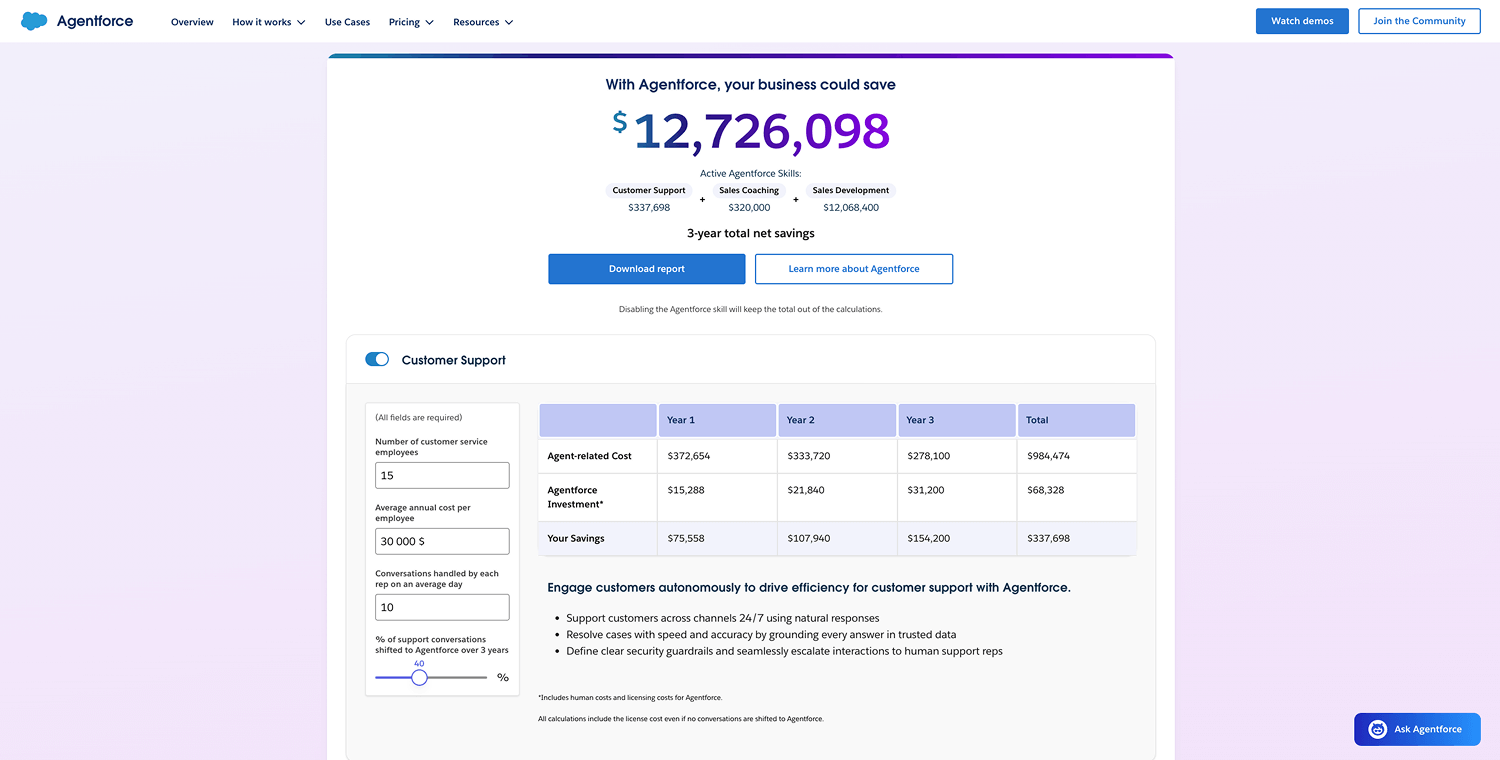Image resolution: width=1500 pixels, height=760 pixels.
Task: Click the Total column header
Action: [x=1077, y=420]
